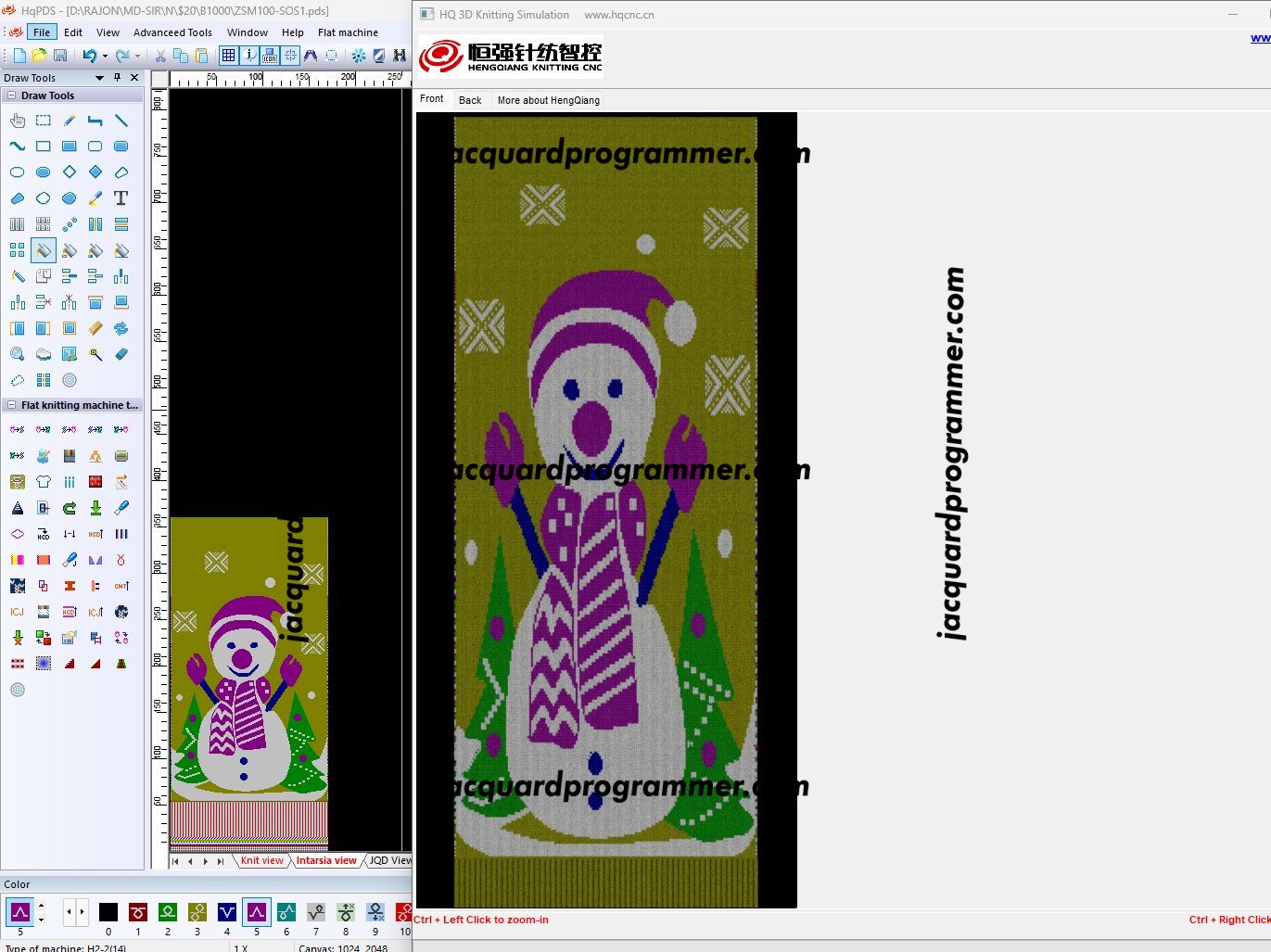Toggle the grid display button
The height and width of the screenshot is (952, 1271).
click(x=228, y=56)
